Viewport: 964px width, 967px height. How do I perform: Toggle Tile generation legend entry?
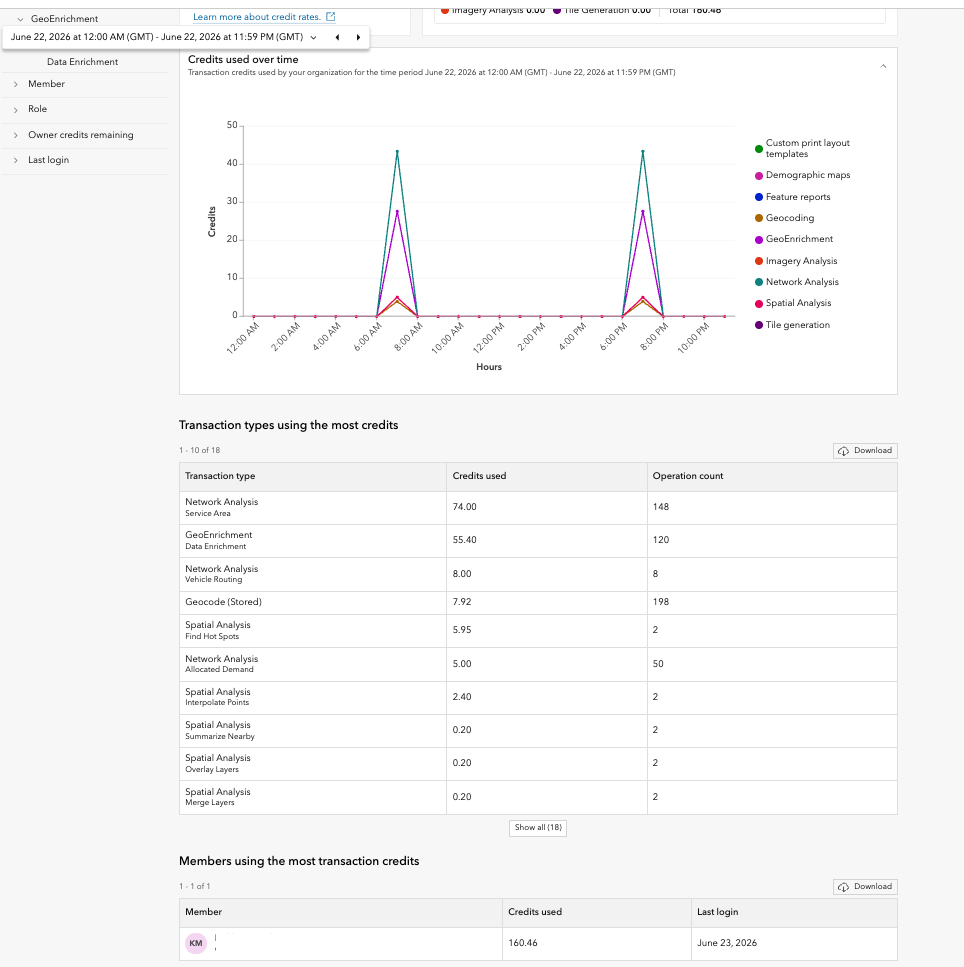pos(759,325)
